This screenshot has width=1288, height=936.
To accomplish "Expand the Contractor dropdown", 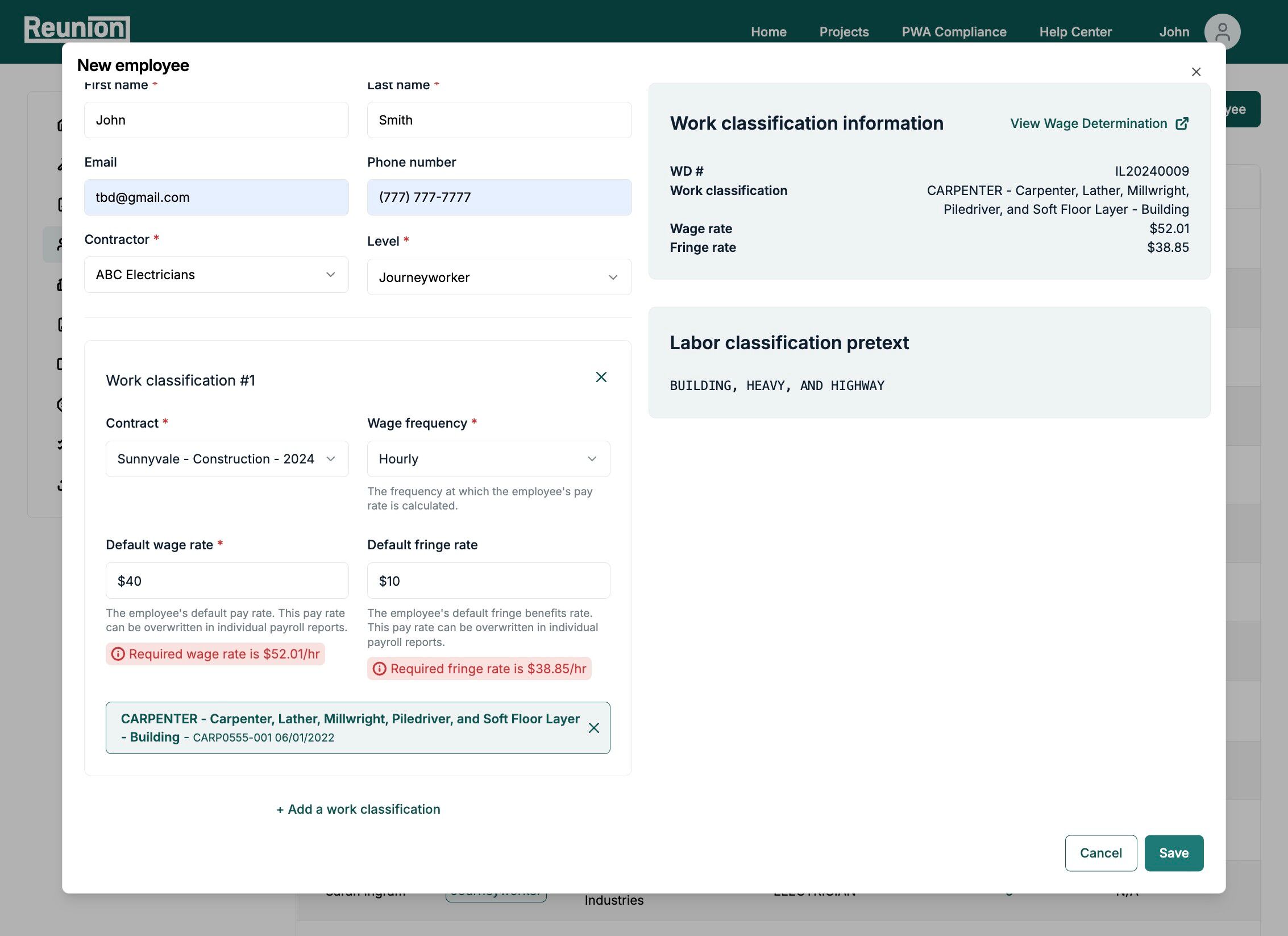I will (x=216, y=275).
